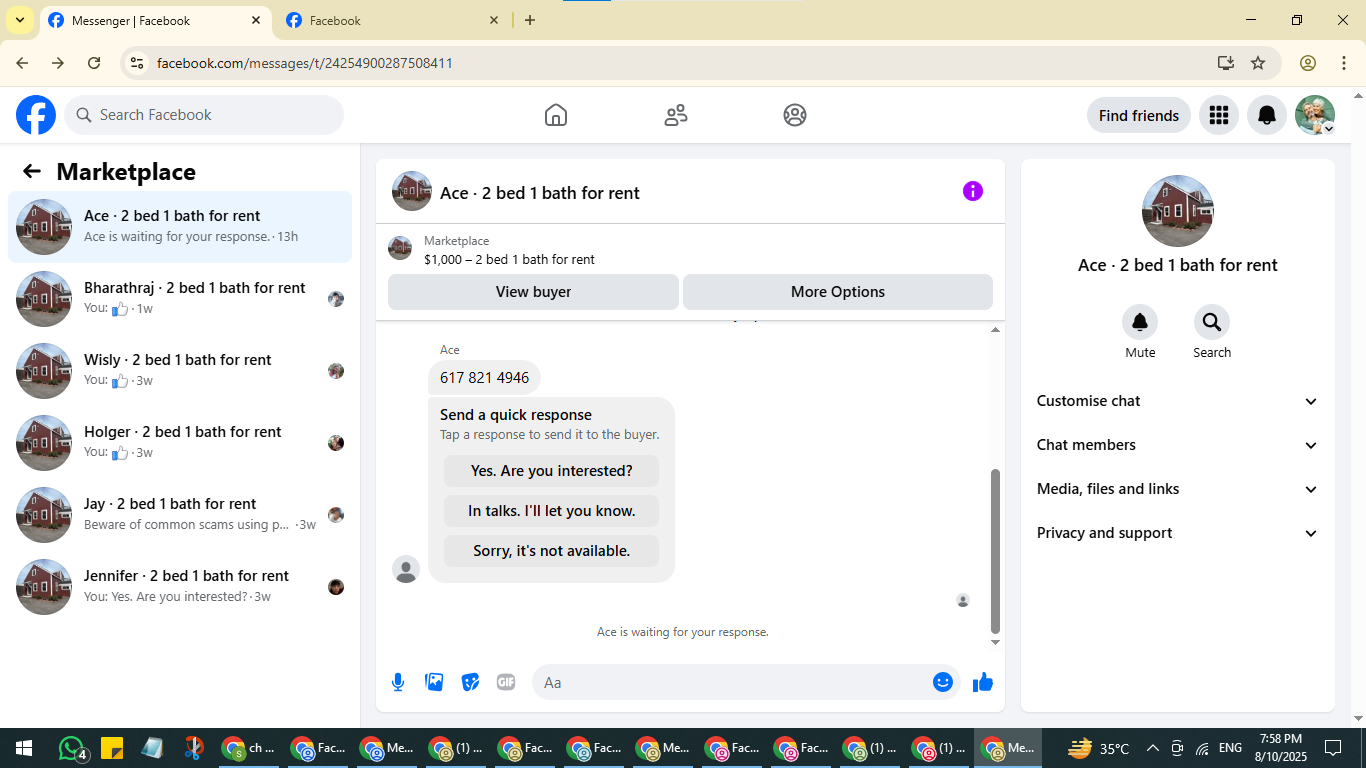
Task: Send 'Yes. Are you interested?' quick response
Action: pos(552,471)
